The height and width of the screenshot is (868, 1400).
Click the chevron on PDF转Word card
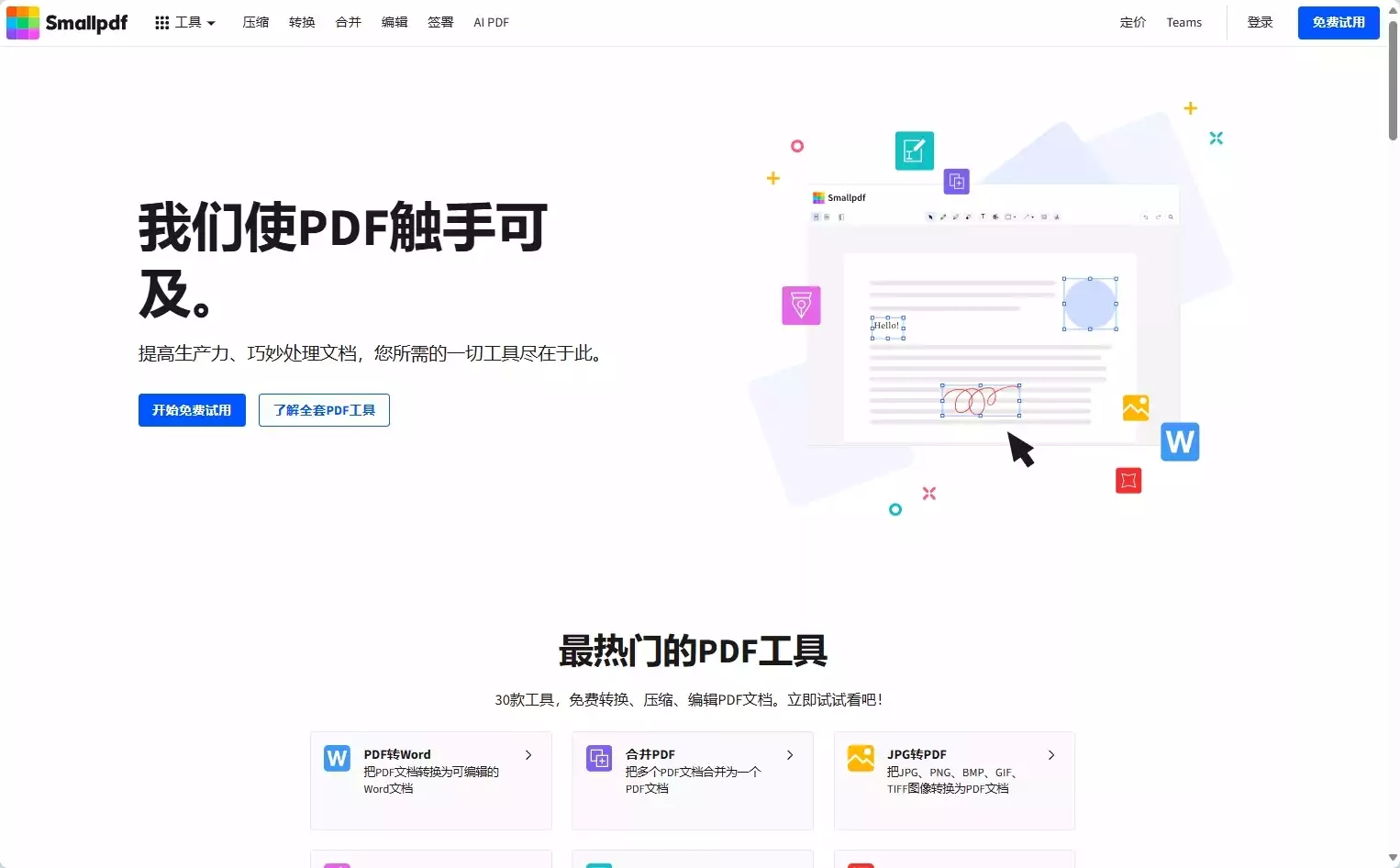[x=528, y=755]
